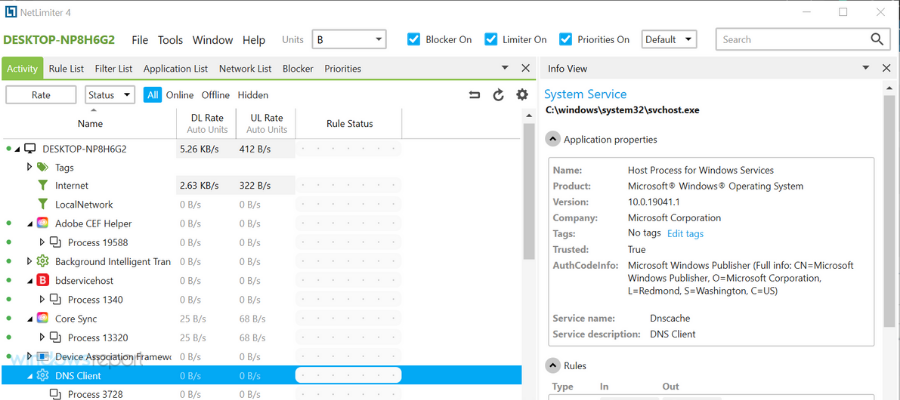
Task: Click the Info View scrollbar up arrow
Action: [x=889, y=87]
